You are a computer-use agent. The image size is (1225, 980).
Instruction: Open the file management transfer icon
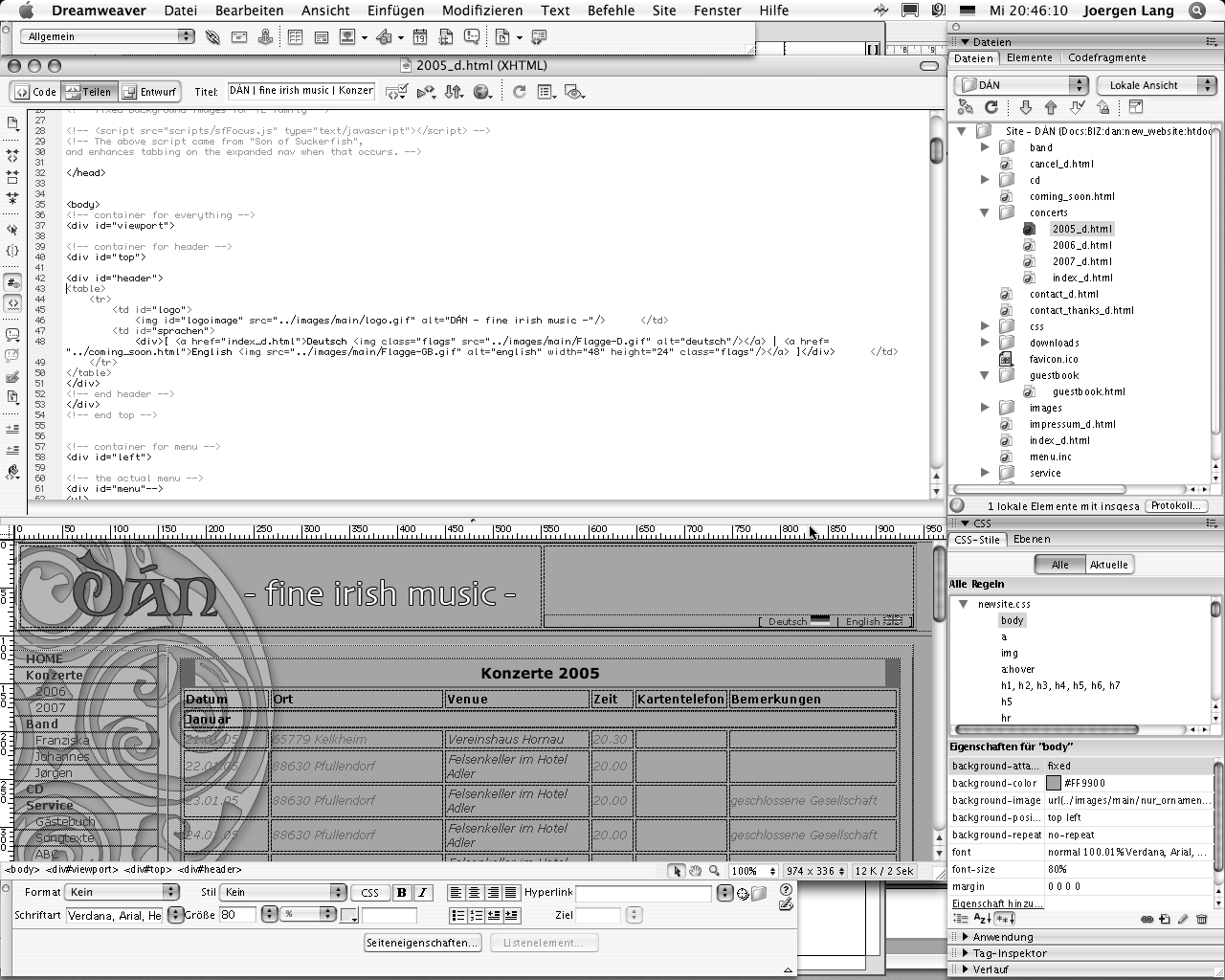click(x=454, y=92)
